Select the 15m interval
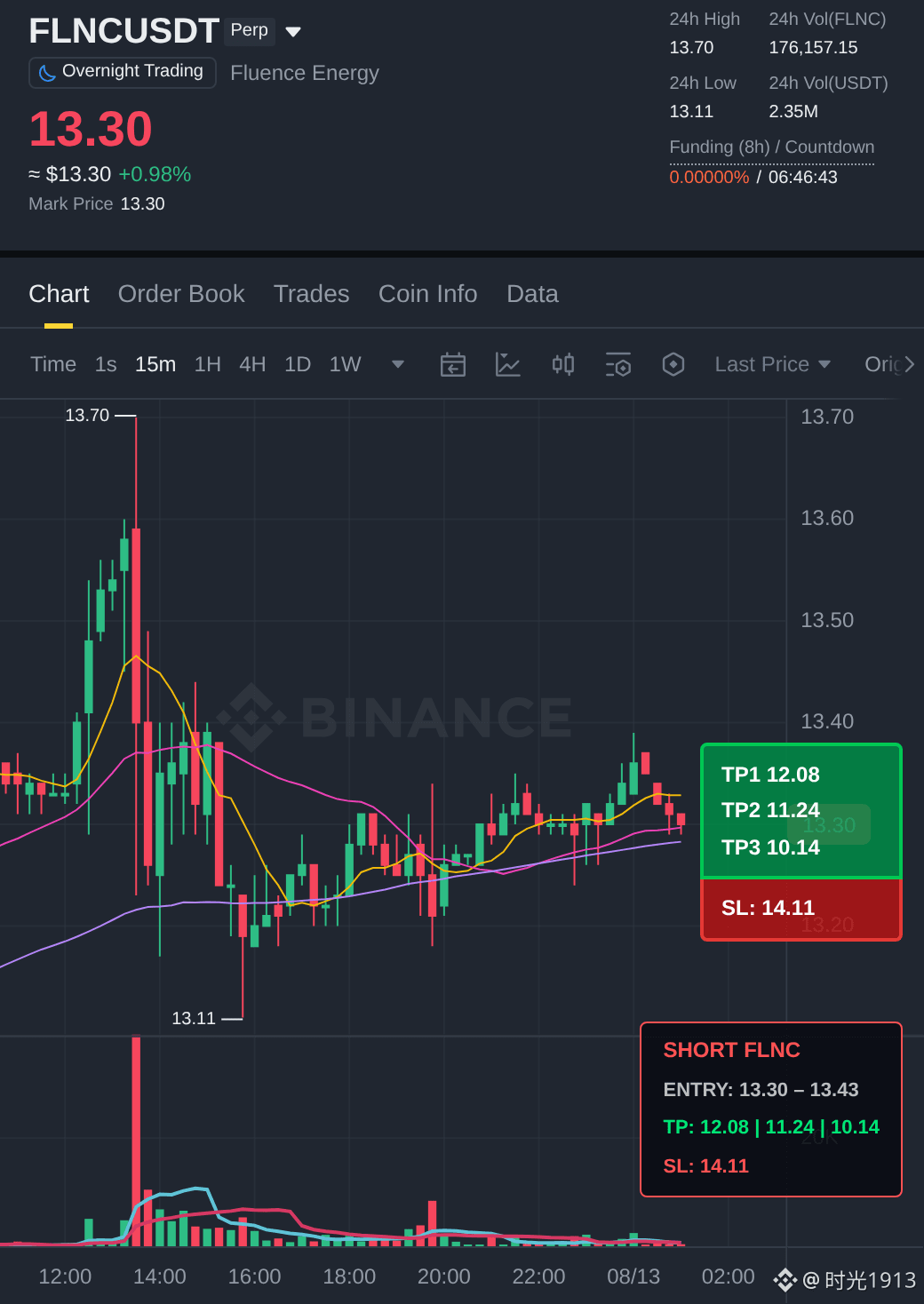The height and width of the screenshot is (1304, 924). point(155,364)
